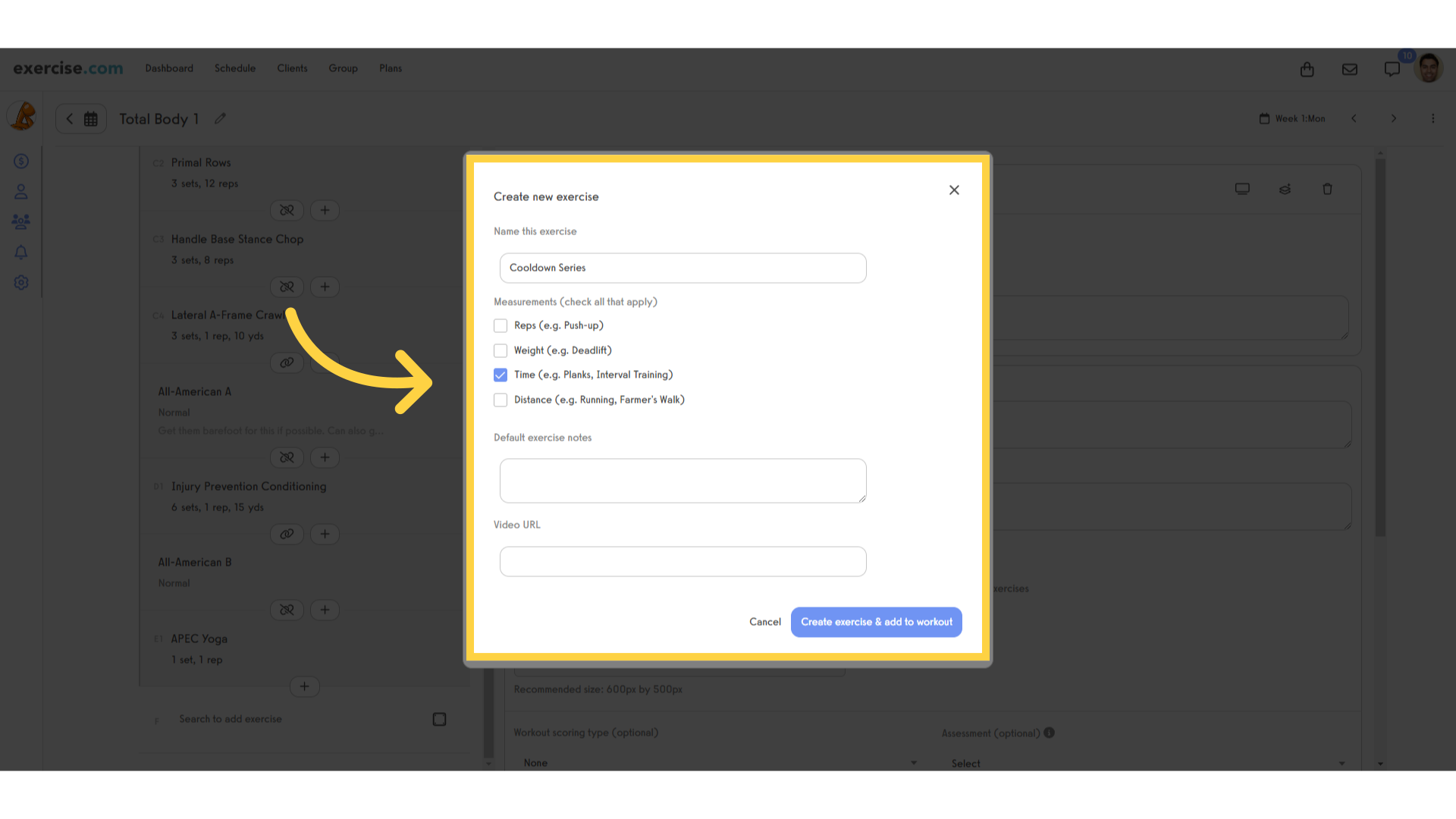
Task: Open the Week 1:Mon date selector
Action: [1292, 118]
